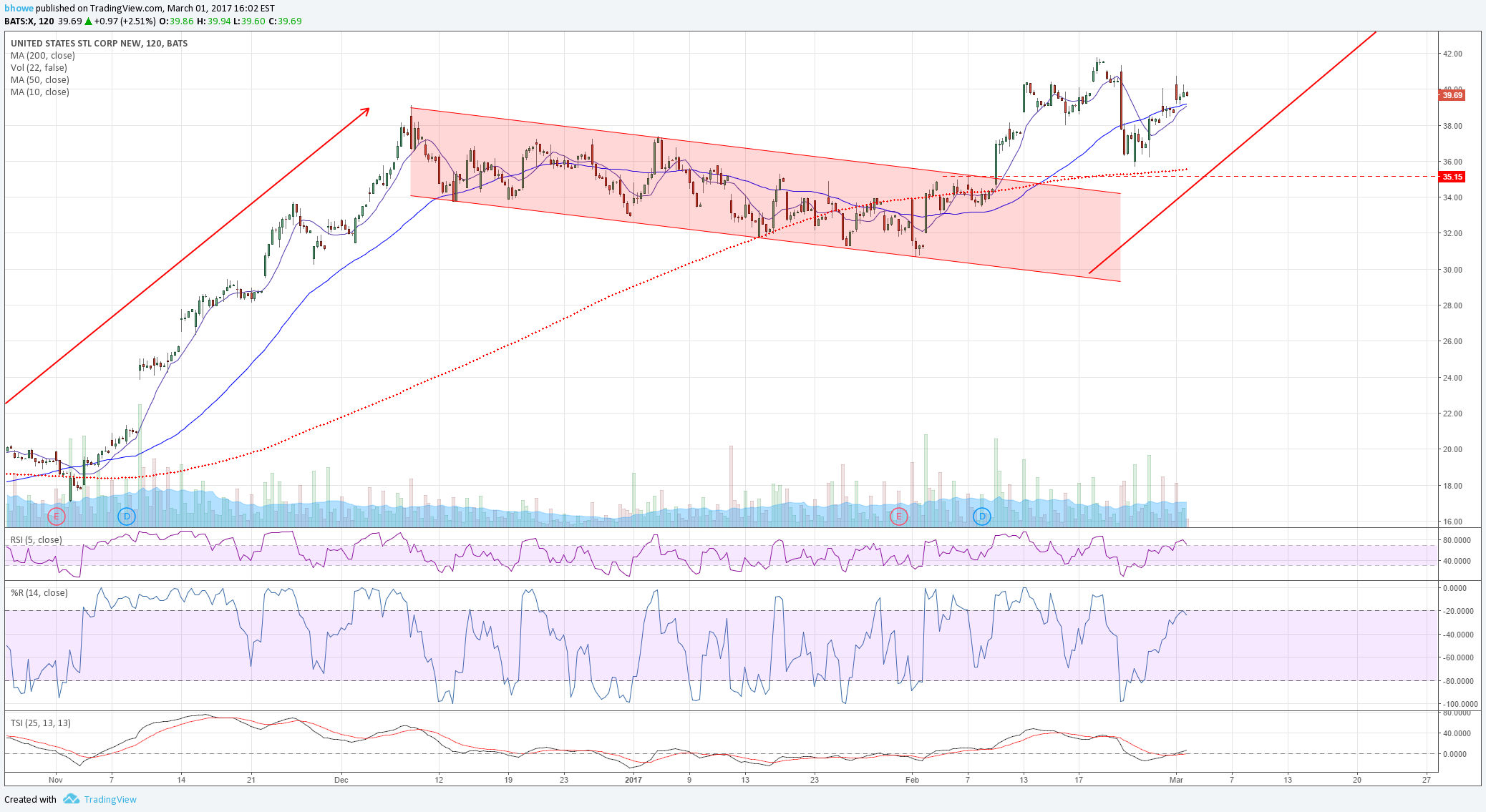The image size is (1486, 812).
Task: Click the red 35.15 price level tag
Action: pos(1452,177)
